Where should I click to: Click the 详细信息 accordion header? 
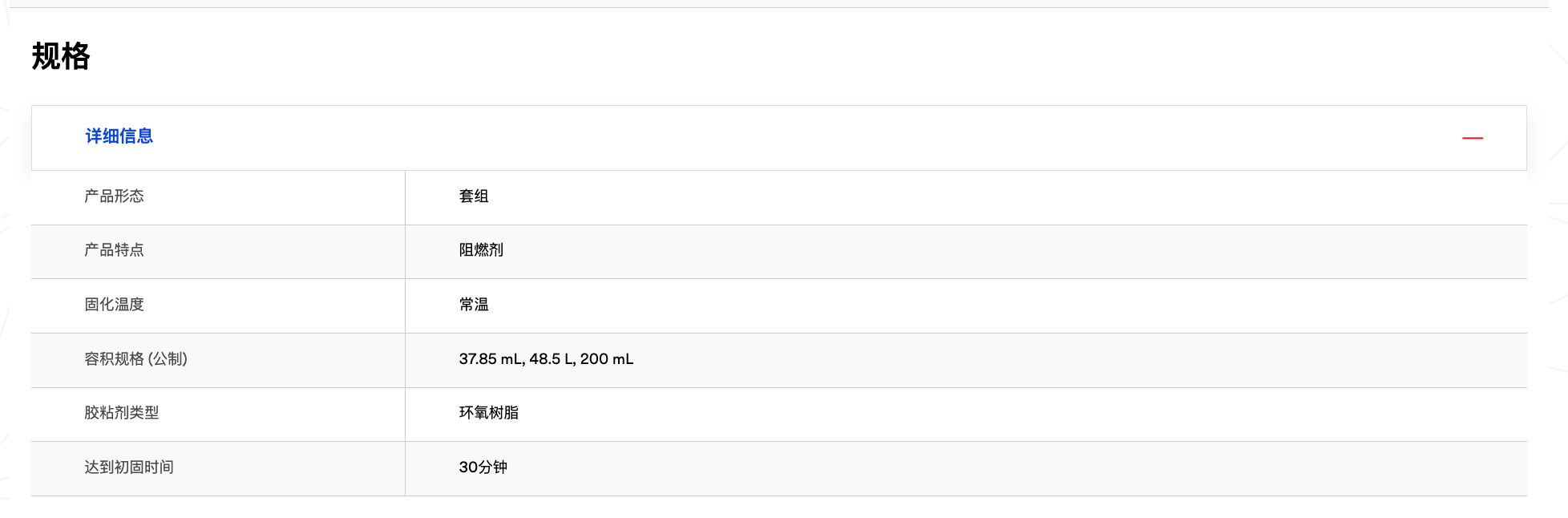(119, 136)
